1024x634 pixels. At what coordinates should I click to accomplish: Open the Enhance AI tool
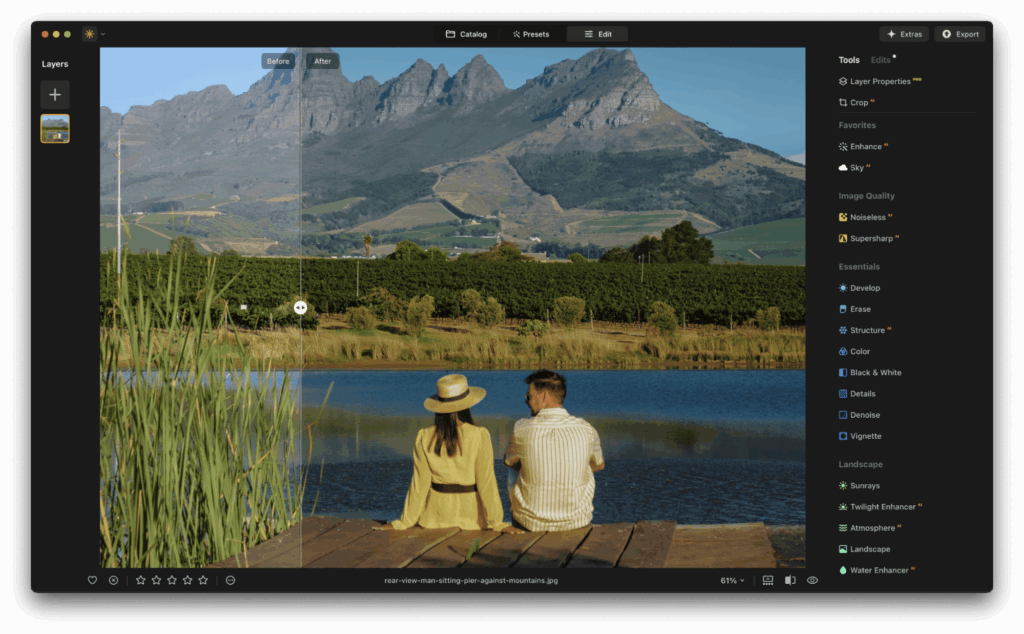click(x=866, y=146)
